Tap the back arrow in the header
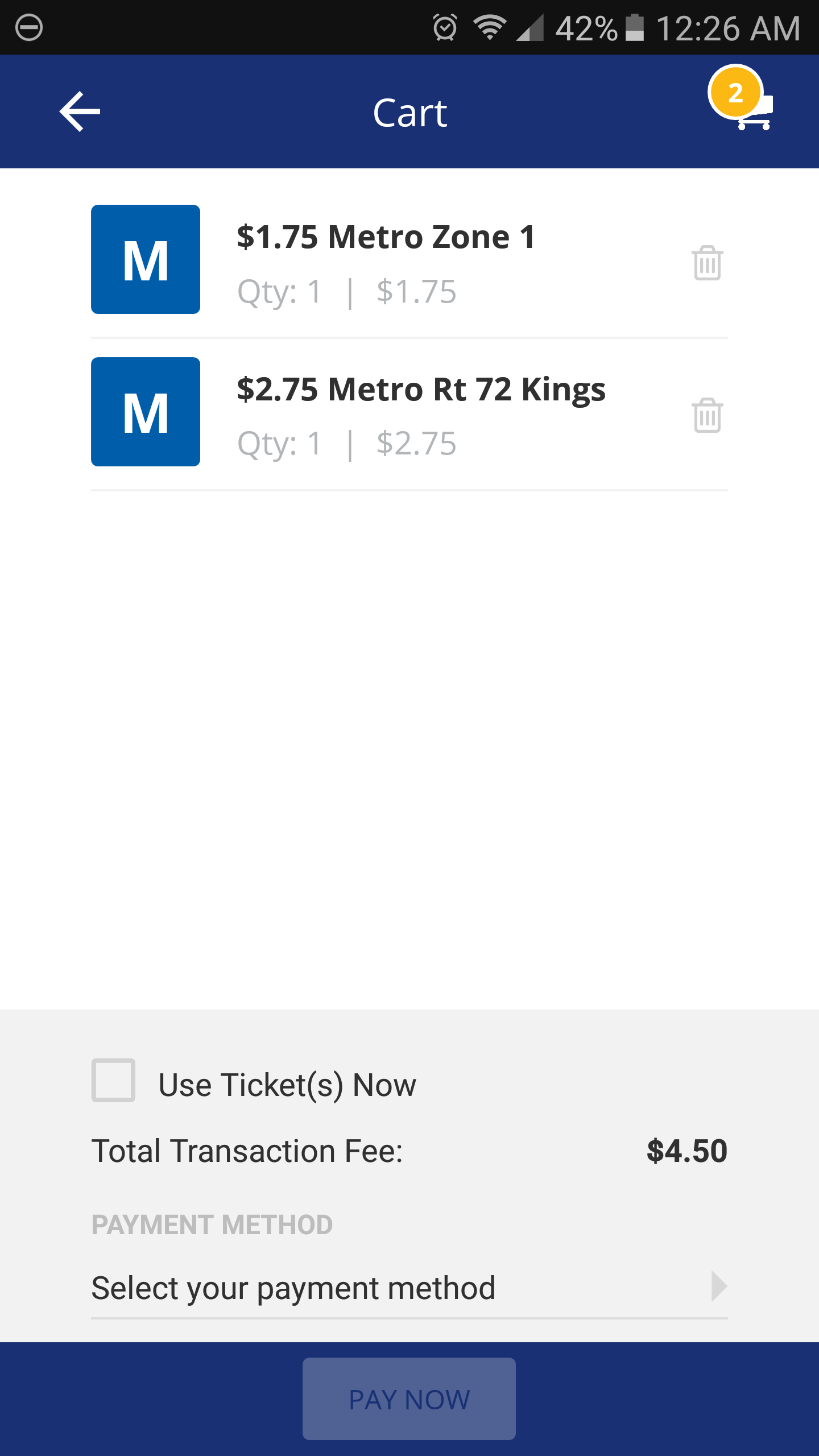Viewport: 819px width, 1456px height. [x=80, y=111]
